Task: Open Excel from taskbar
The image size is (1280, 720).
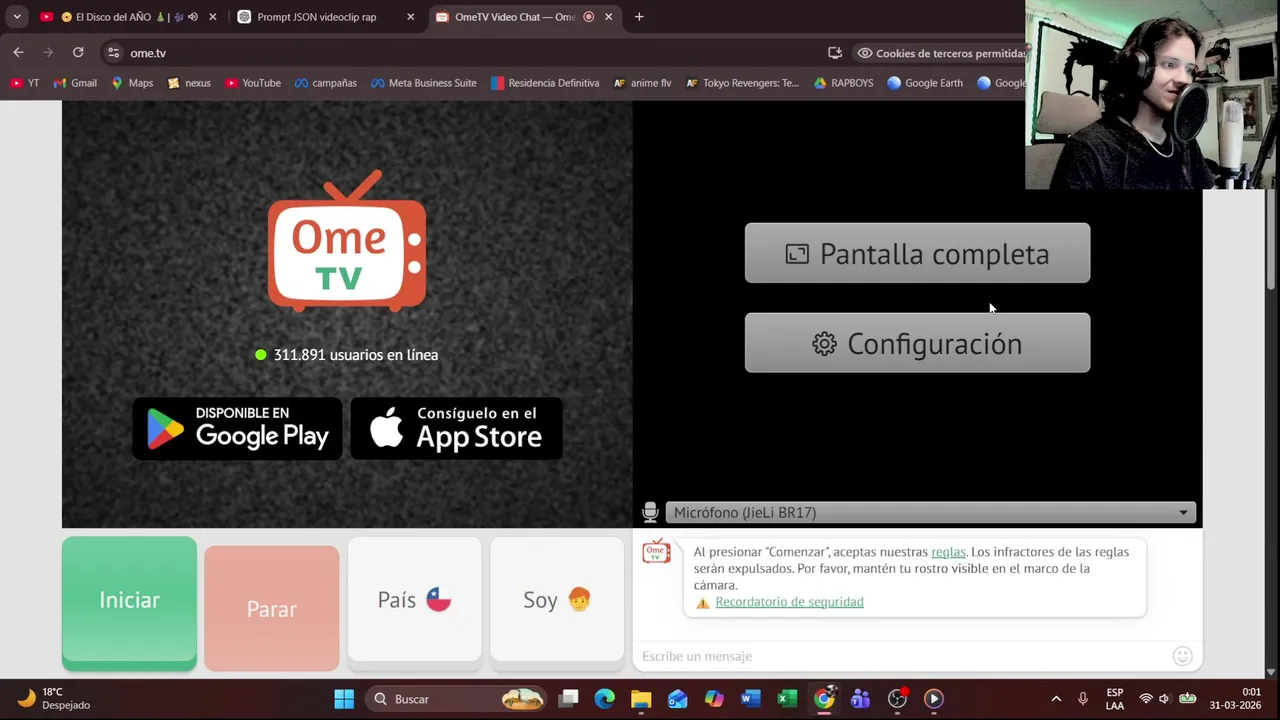Action: 787,699
